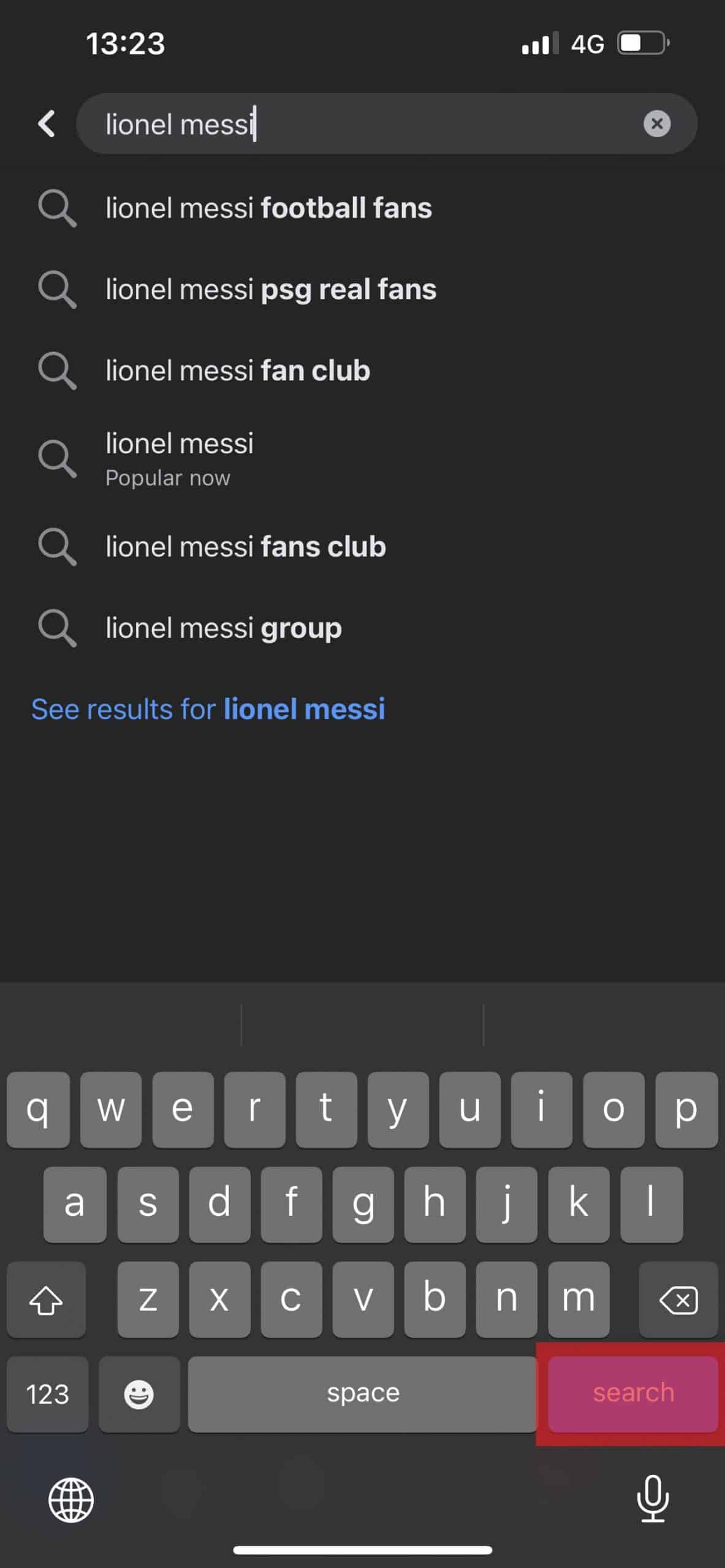Tap the magnifier icon beside 'lionel messi group'

(x=58, y=628)
